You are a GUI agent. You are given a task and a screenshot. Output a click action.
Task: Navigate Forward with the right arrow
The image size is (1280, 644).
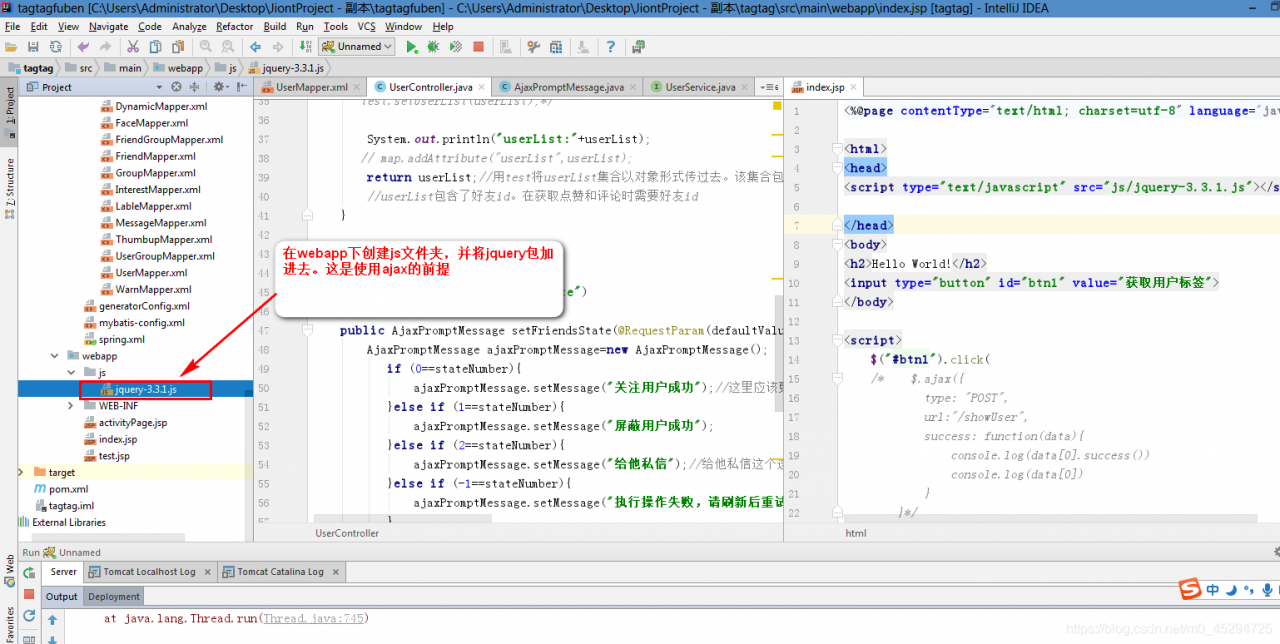click(x=278, y=46)
